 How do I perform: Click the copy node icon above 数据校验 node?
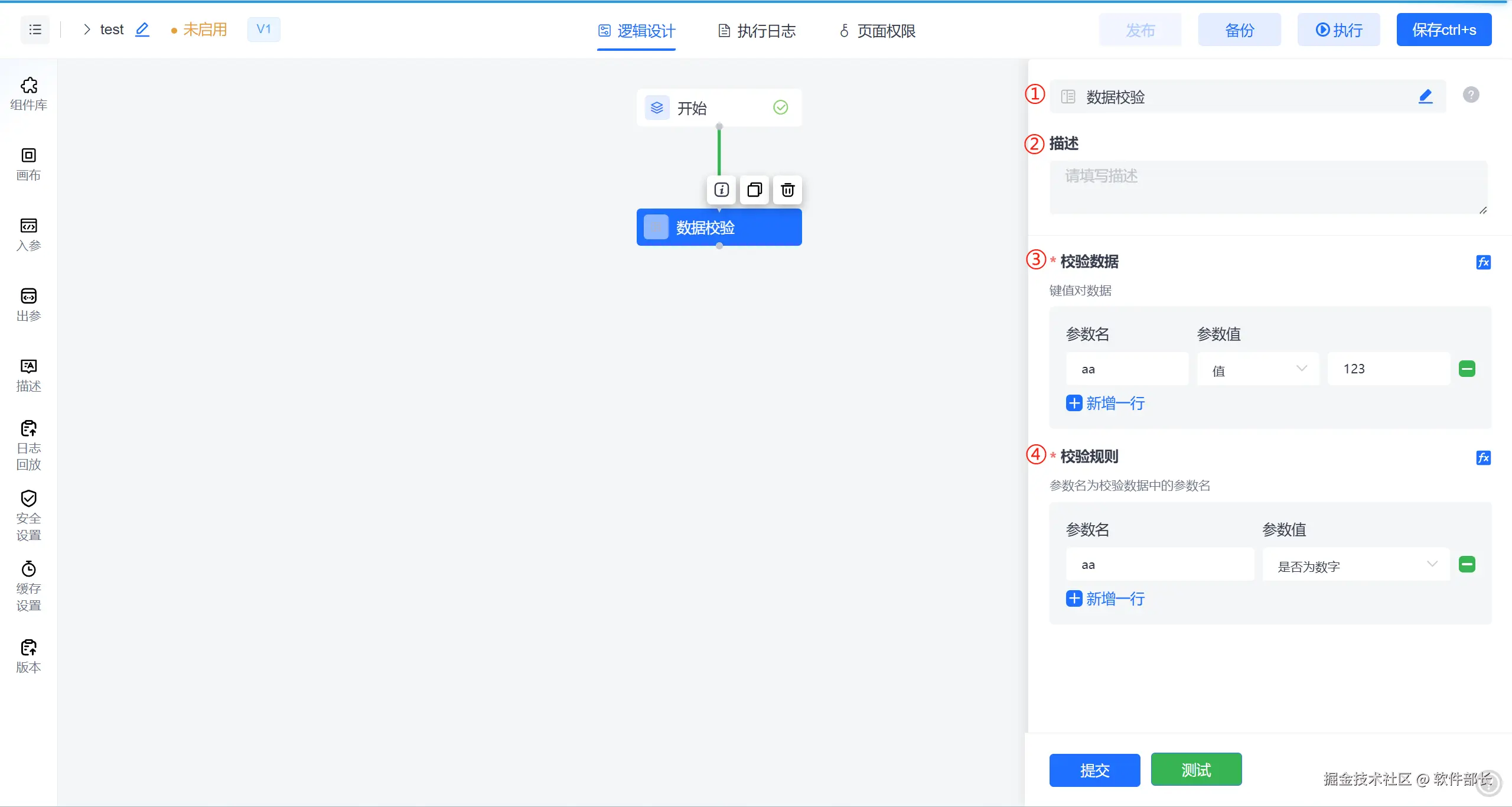pos(754,190)
